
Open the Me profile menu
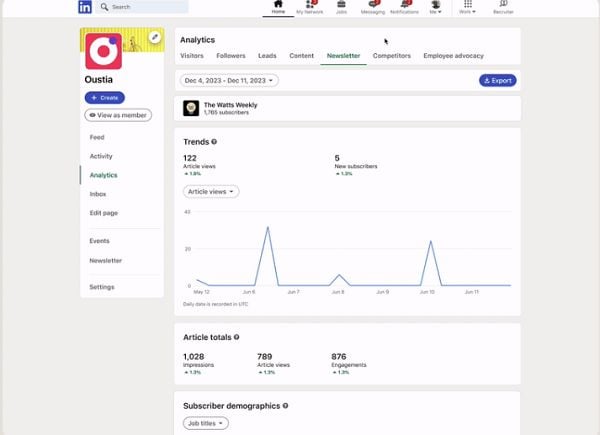point(435,8)
